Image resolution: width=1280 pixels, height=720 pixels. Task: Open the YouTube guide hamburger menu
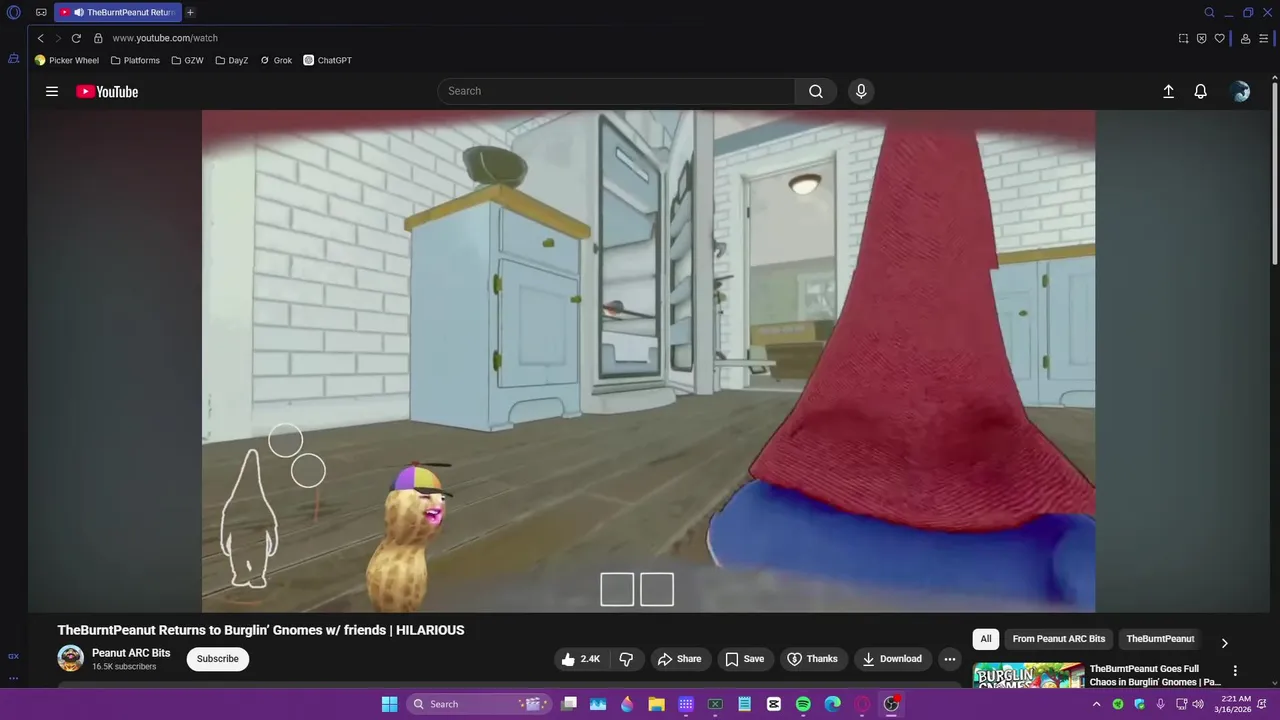52,91
